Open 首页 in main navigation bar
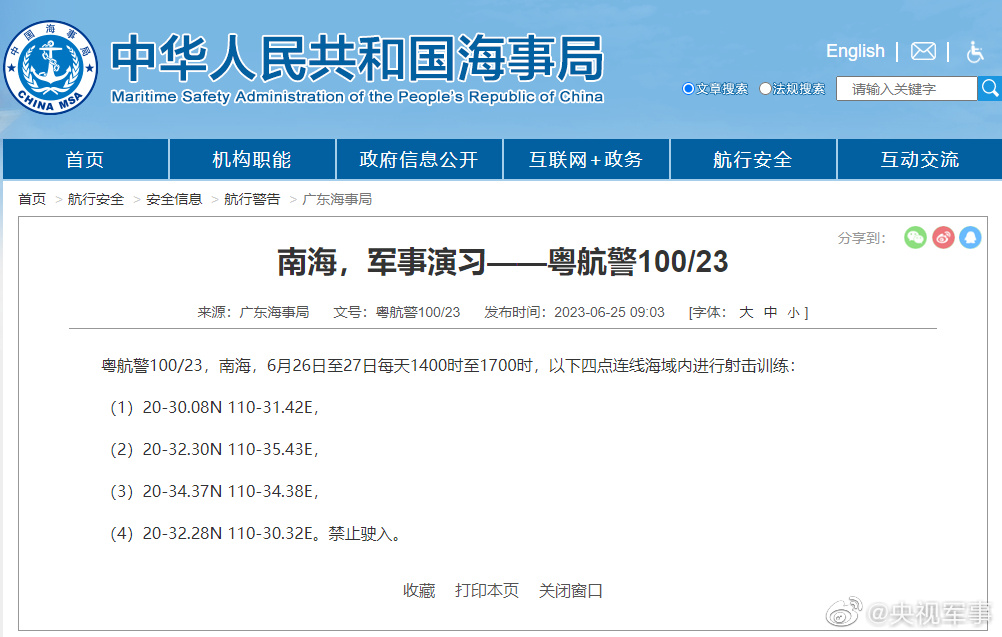 tap(85, 159)
